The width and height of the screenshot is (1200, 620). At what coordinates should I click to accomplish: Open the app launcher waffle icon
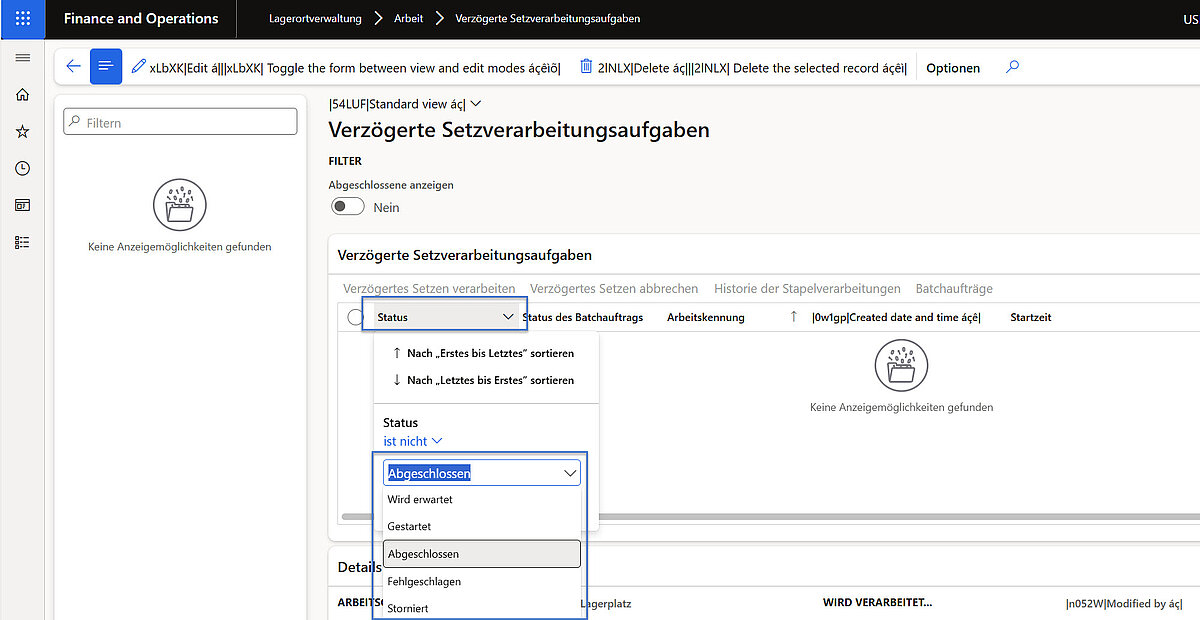(x=22, y=19)
